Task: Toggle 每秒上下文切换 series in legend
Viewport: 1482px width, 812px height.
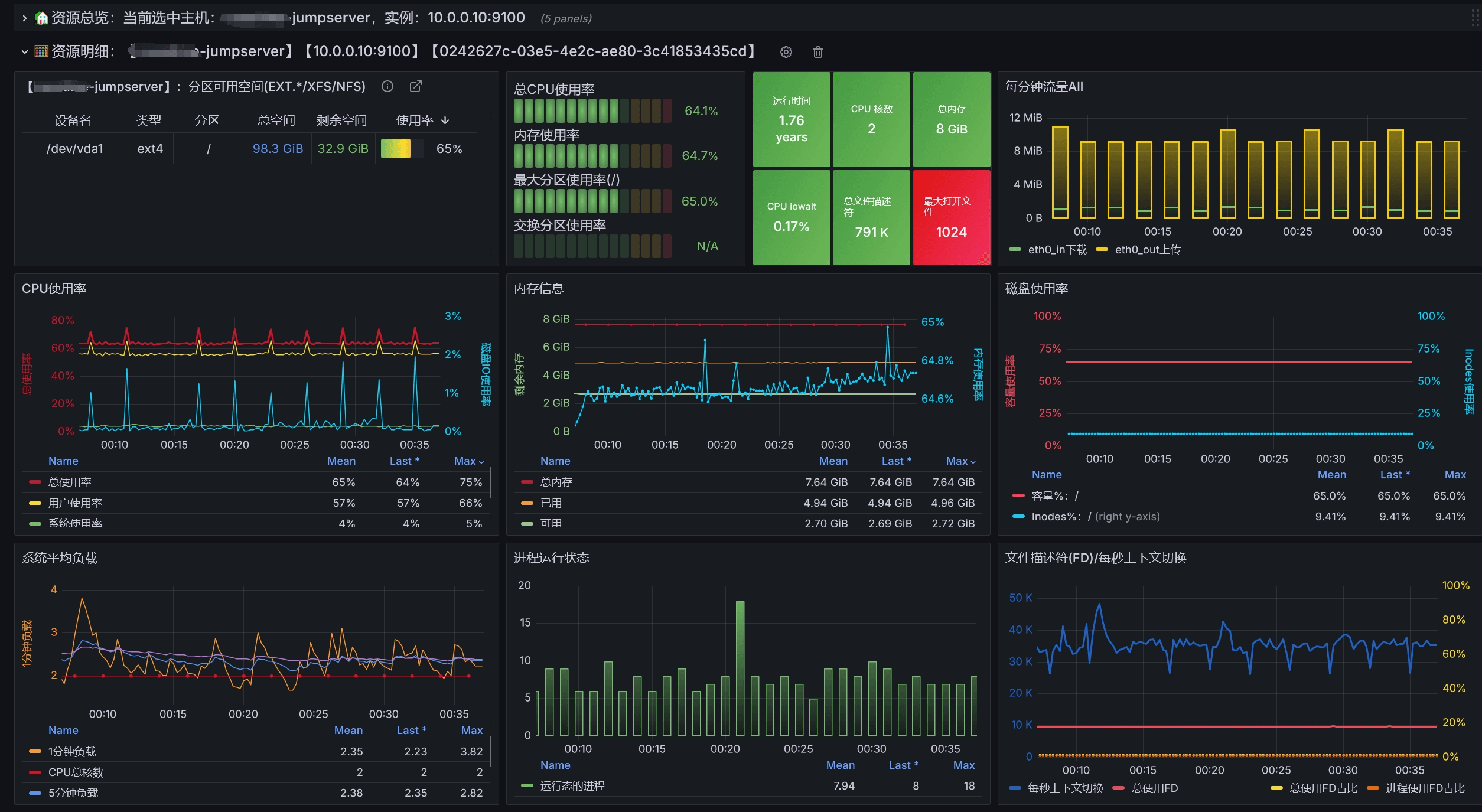Action: (1065, 788)
